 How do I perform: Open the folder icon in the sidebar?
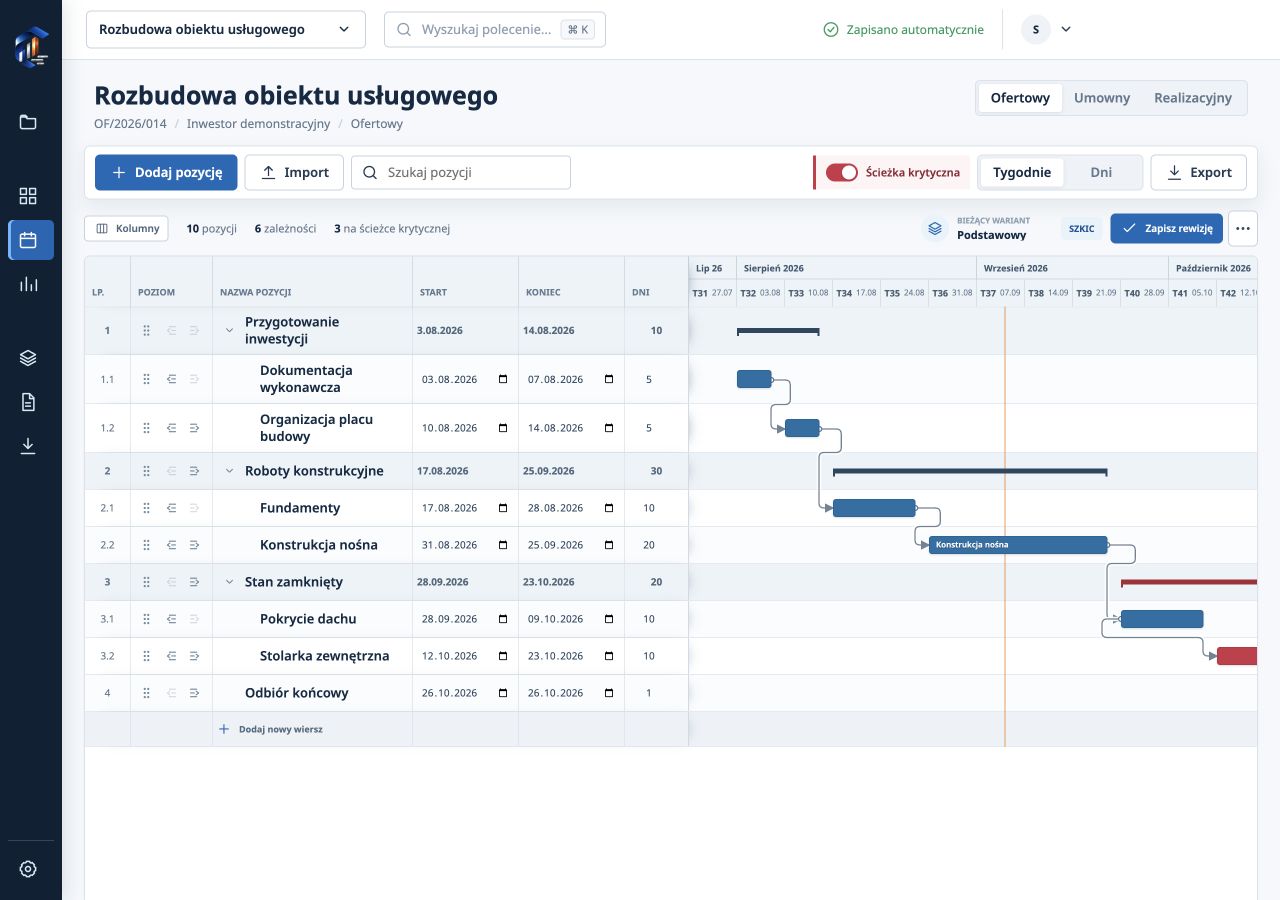28,122
